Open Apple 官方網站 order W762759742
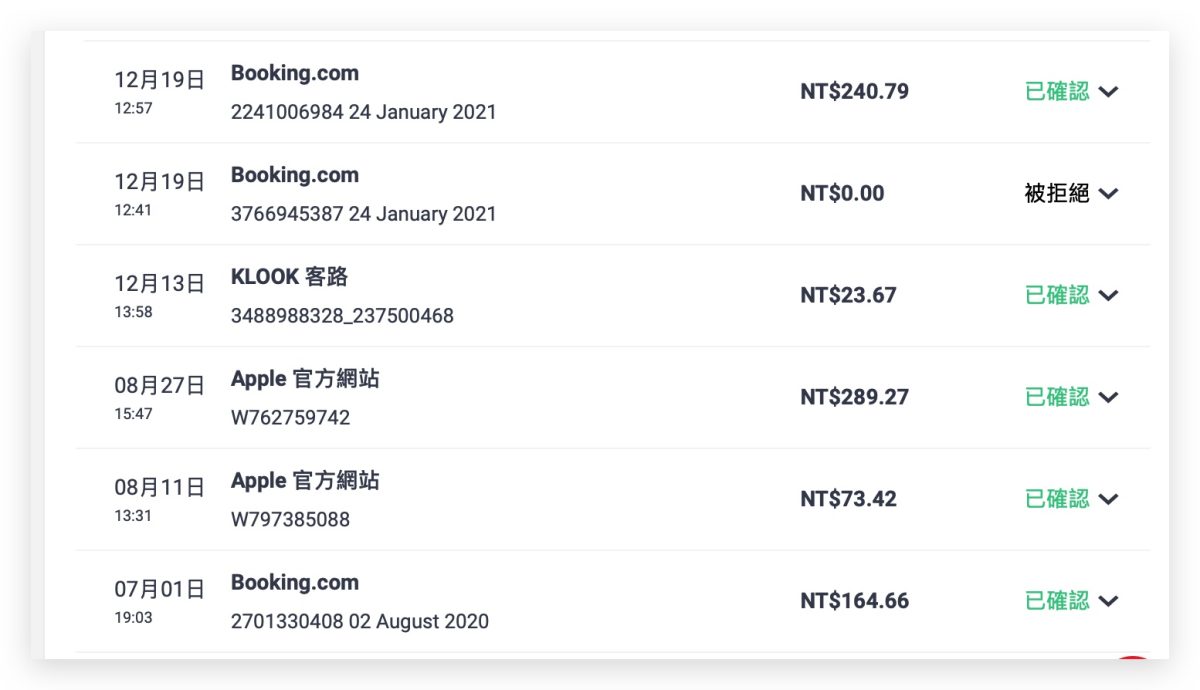The width and height of the screenshot is (1200, 690). (x=290, y=418)
